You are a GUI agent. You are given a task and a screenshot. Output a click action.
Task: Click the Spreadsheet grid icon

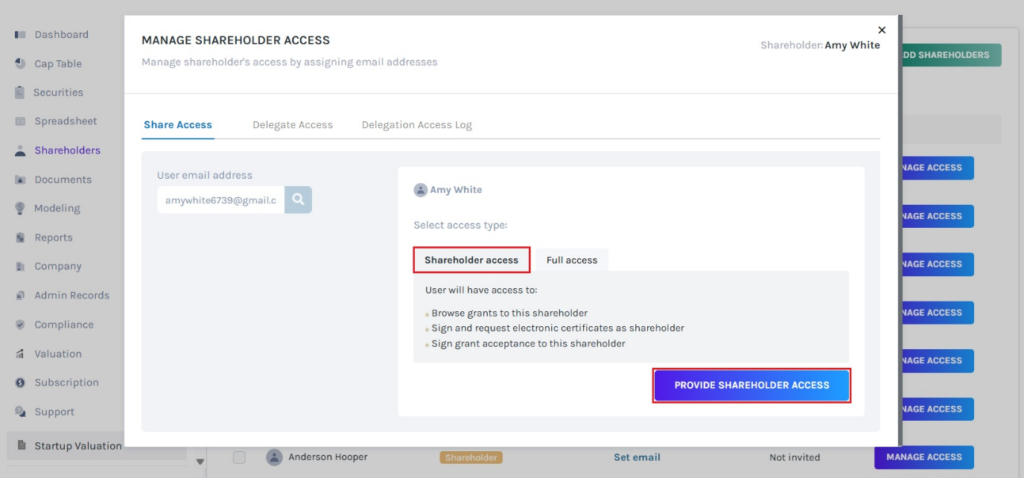[20, 121]
